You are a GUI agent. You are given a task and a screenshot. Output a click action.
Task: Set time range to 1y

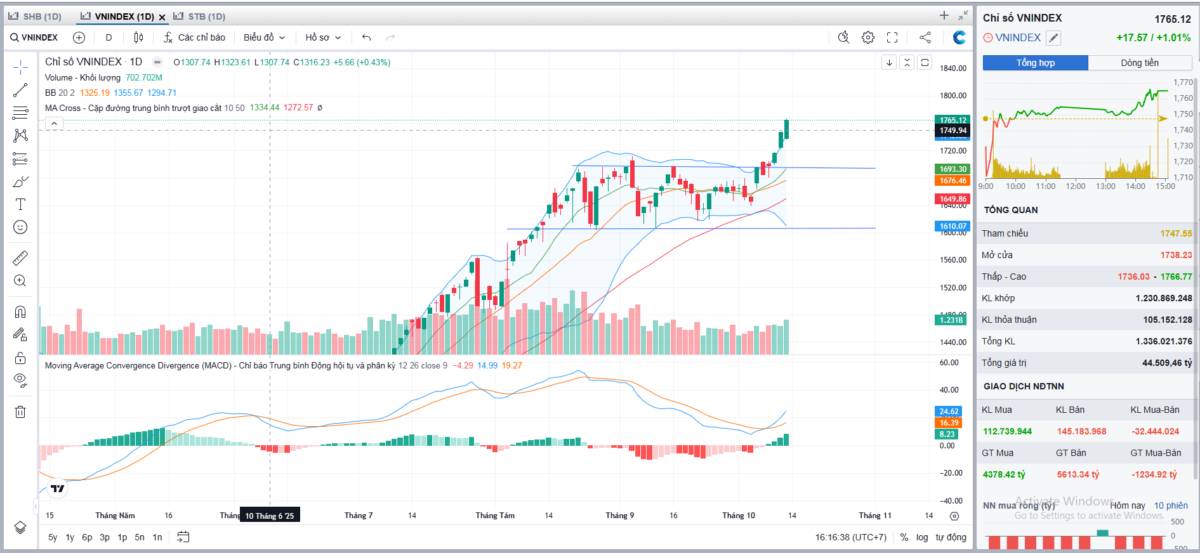click(70, 538)
